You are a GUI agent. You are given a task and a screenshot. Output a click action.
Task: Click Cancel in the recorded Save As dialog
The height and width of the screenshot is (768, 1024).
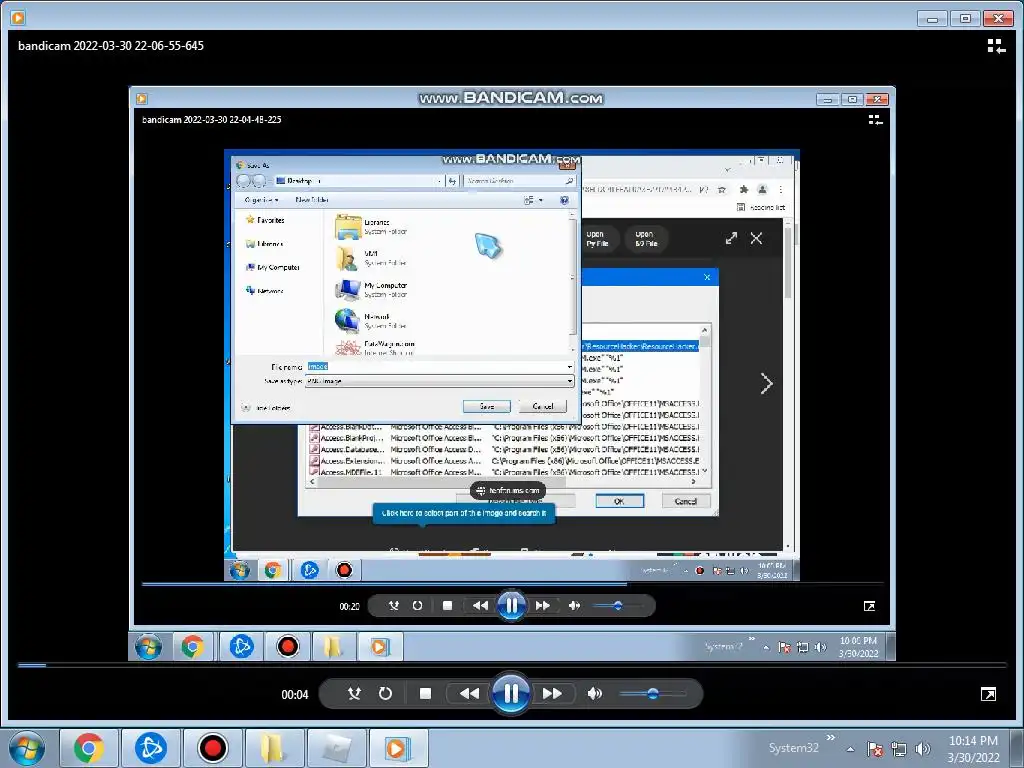pyautogui.click(x=543, y=406)
